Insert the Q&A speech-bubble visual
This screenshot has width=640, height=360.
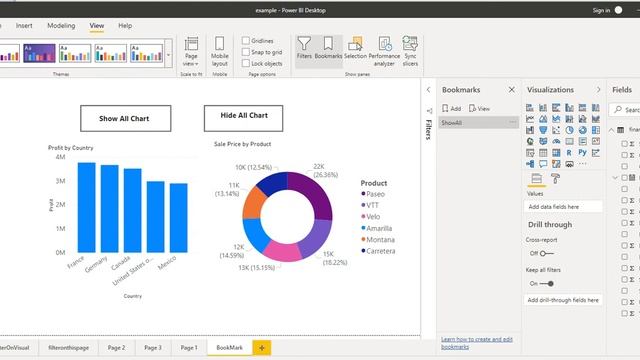tap(543, 164)
